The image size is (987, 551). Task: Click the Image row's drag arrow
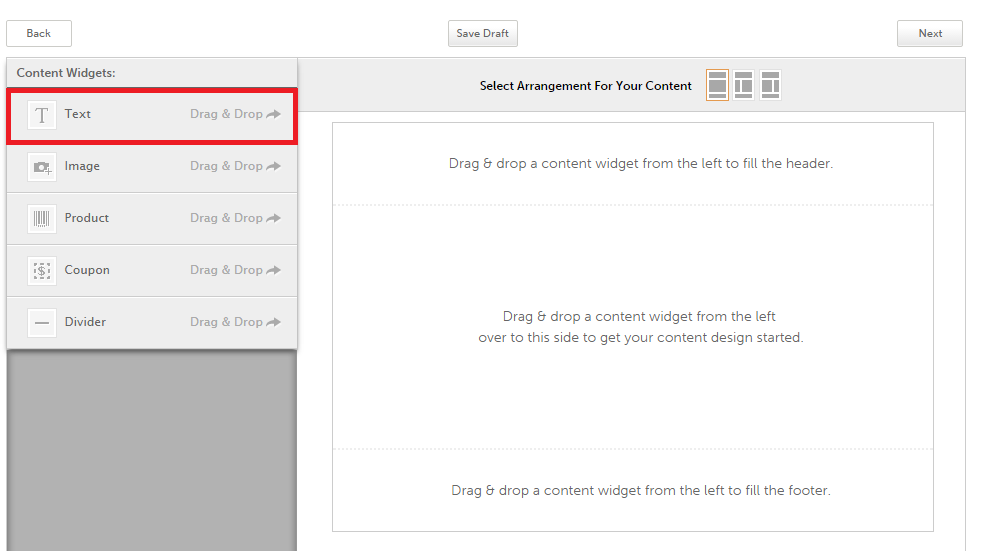(x=273, y=166)
